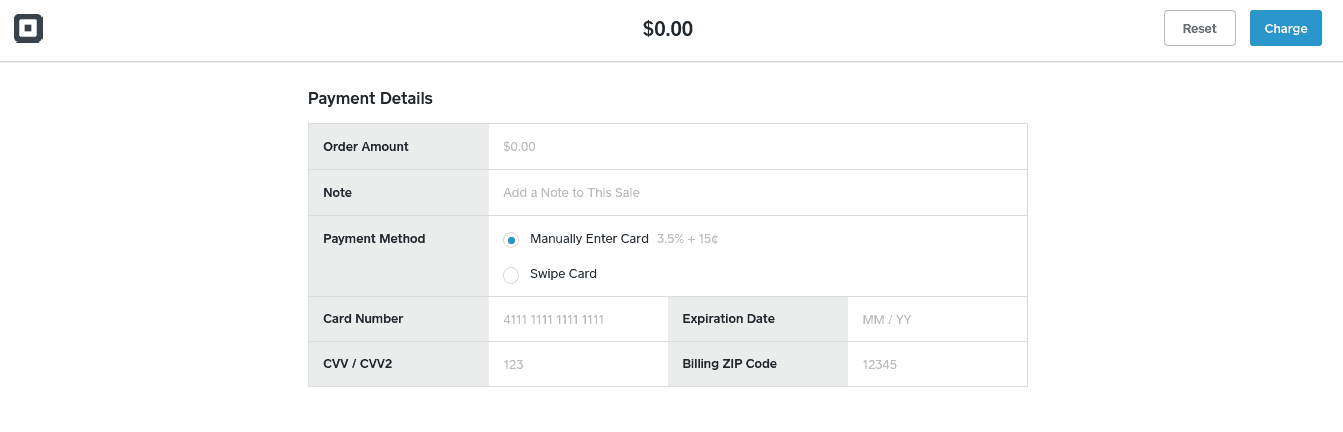This screenshot has width=1343, height=432.
Task: Select the Expiration Date MM / YY field
Action: [x=937, y=320]
